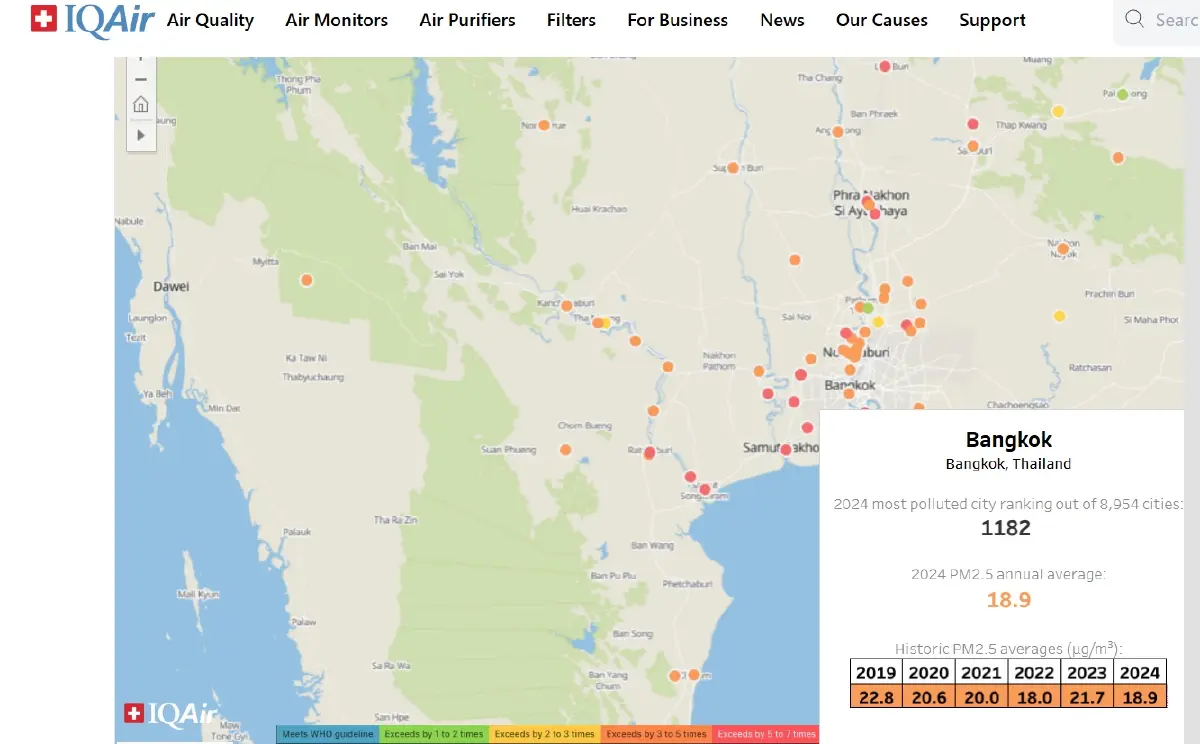Open the Our Causes menu
The image size is (1200, 744).
pyautogui.click(x=881, y=20)
